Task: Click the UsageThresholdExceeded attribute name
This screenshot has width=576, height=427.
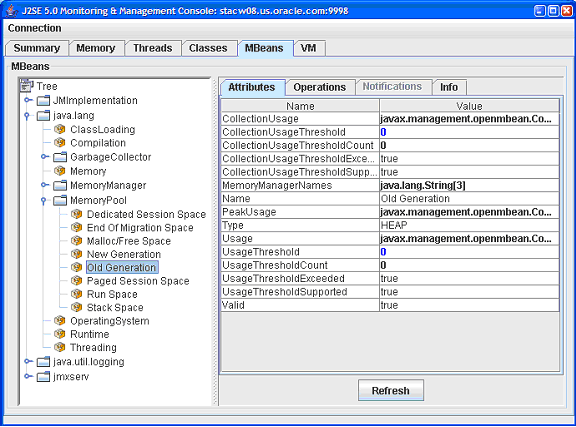Action: pyautogui.click(x=300, y=279)
